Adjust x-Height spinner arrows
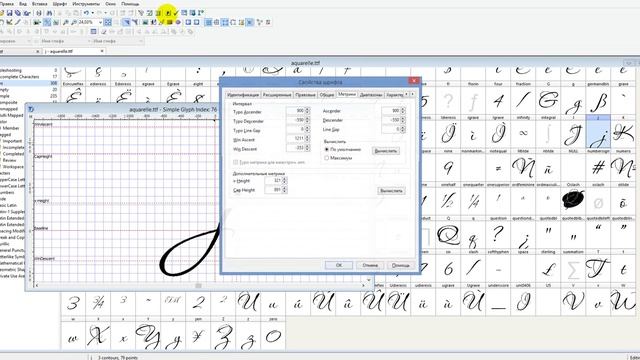 pyautogui.click(x=284, y=180)
